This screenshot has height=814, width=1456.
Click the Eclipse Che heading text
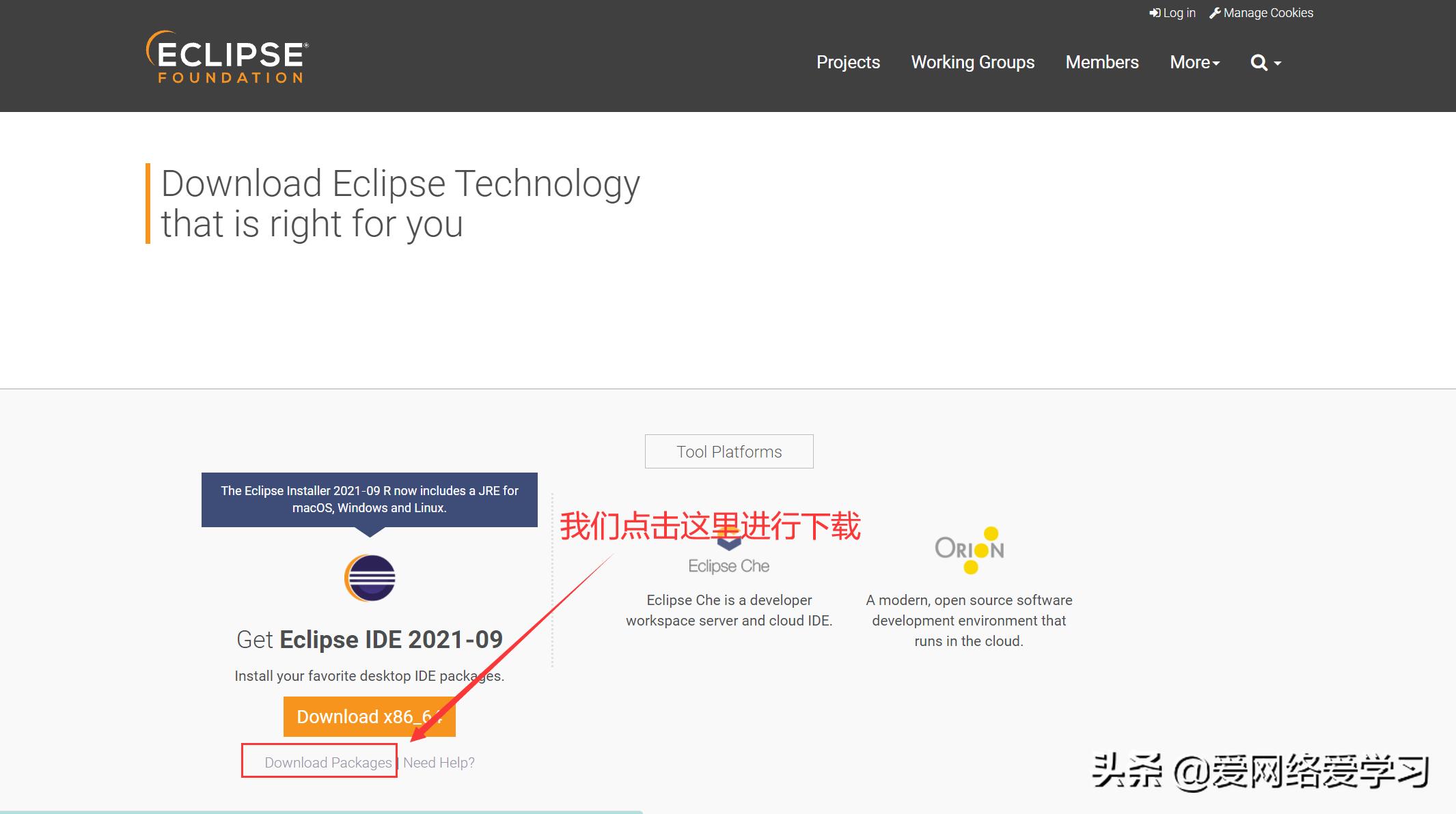pyautogui.click(x=728, y=565)
